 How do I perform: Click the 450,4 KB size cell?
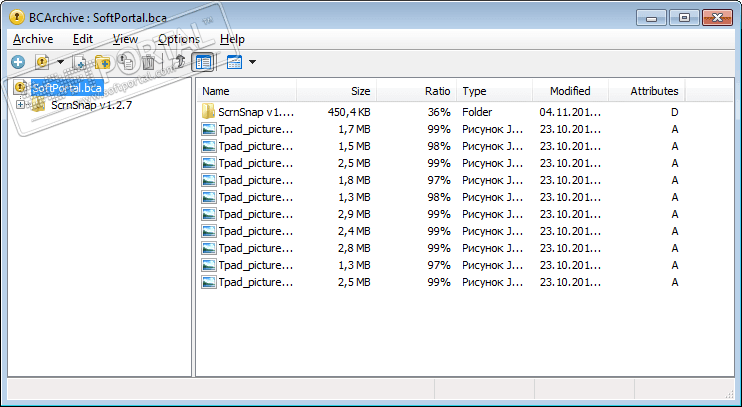click(349, 112)
